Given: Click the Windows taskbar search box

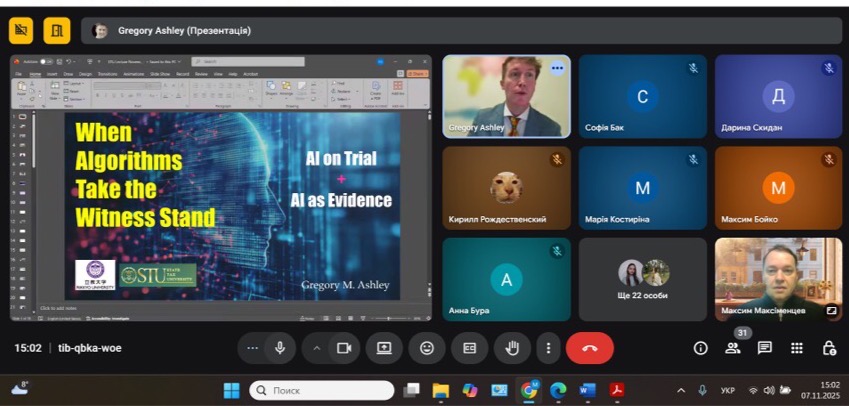Looking at the screenshot, I should [x=322, y=390].
